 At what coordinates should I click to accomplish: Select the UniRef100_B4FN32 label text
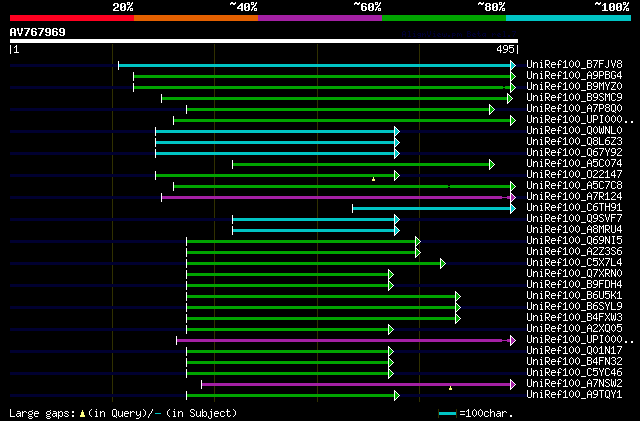574,361
